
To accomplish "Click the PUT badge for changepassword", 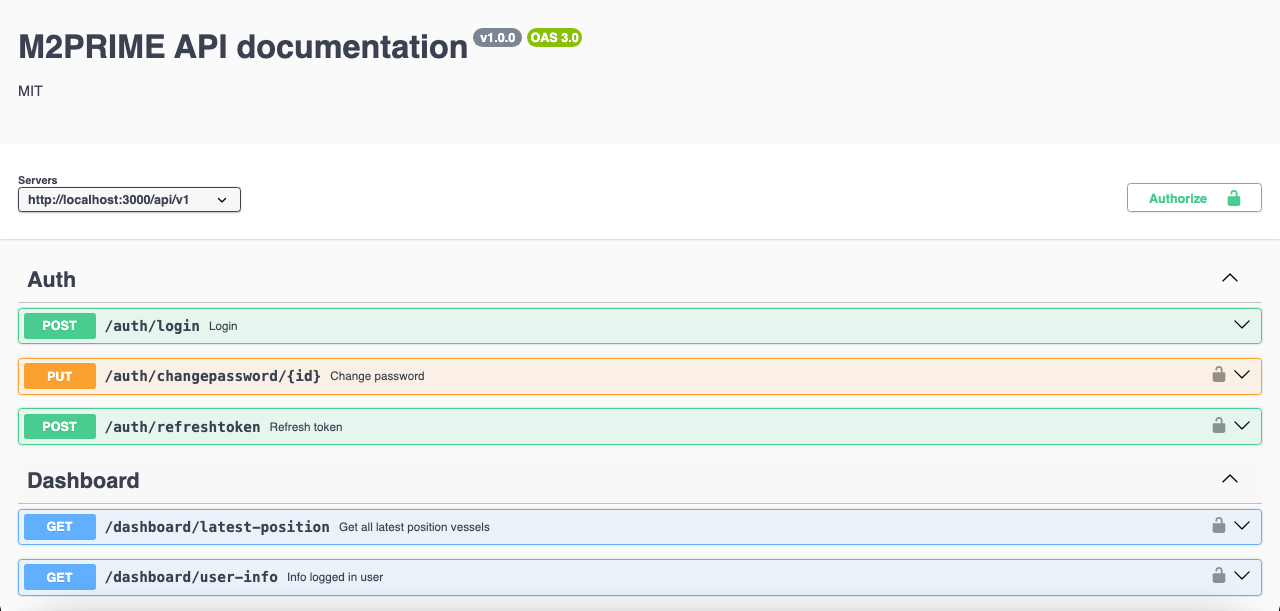I will [x=60, y=376].
